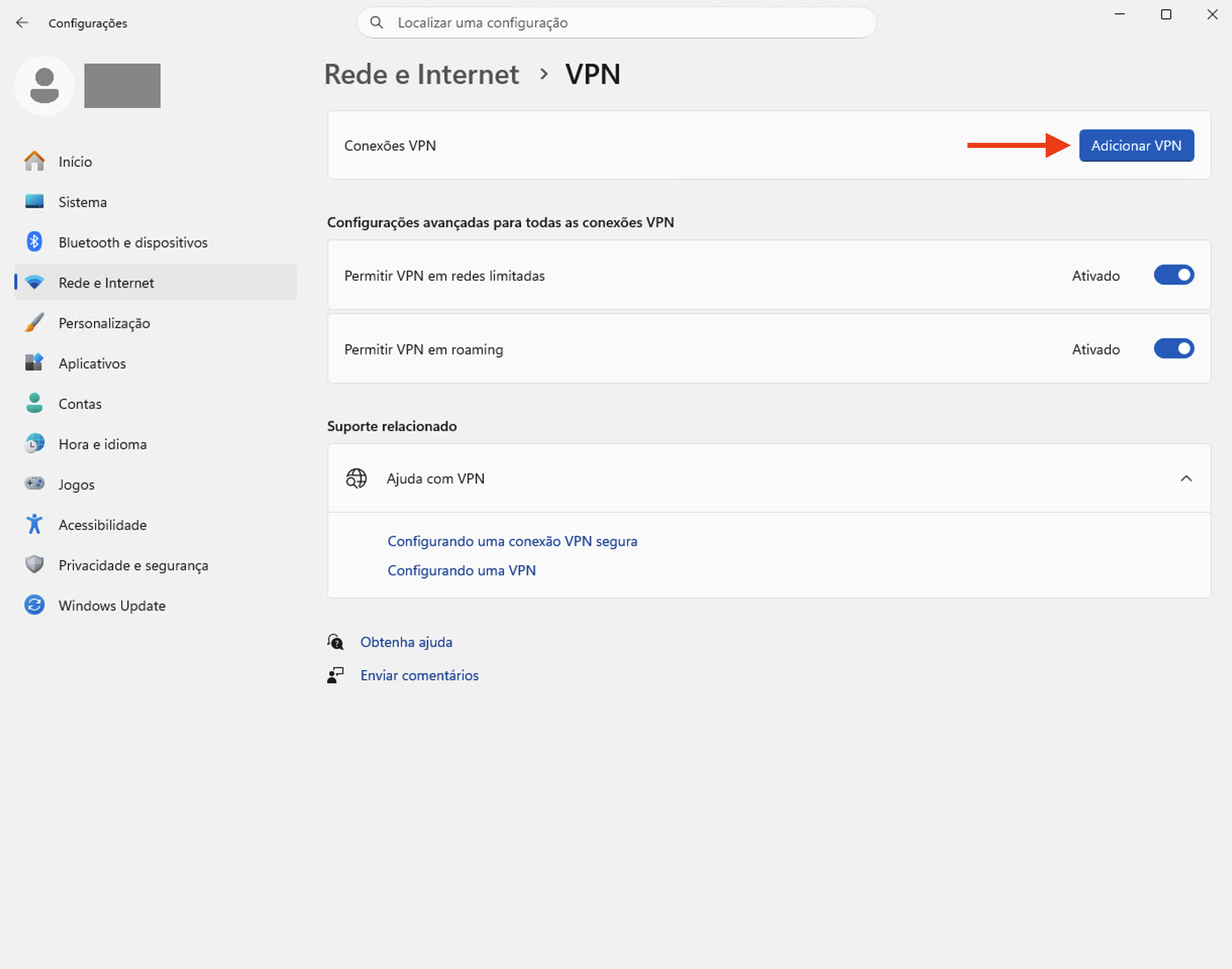Click the Windows Update sync icon
This screenshot has height=969, width=1232.
[x=35, y=605]
